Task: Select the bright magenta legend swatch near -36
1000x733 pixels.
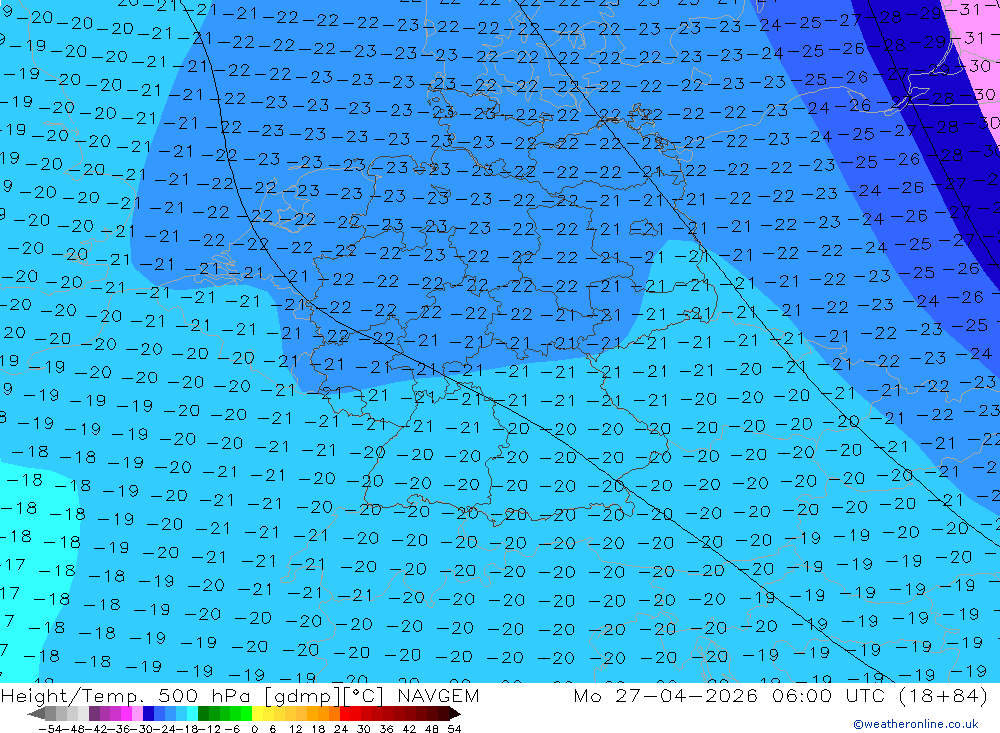Action: [x=126, y=714]
